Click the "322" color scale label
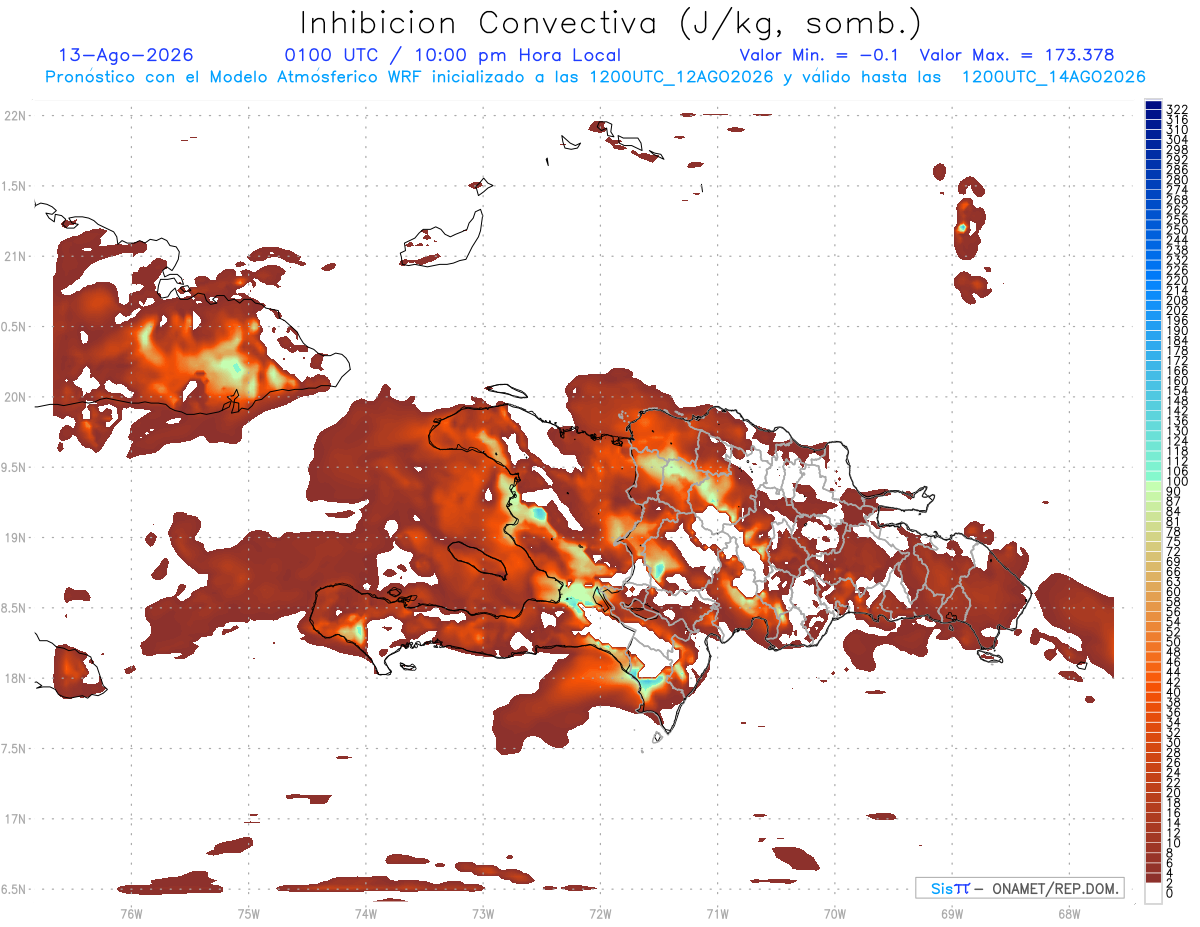 (1176, 108)
